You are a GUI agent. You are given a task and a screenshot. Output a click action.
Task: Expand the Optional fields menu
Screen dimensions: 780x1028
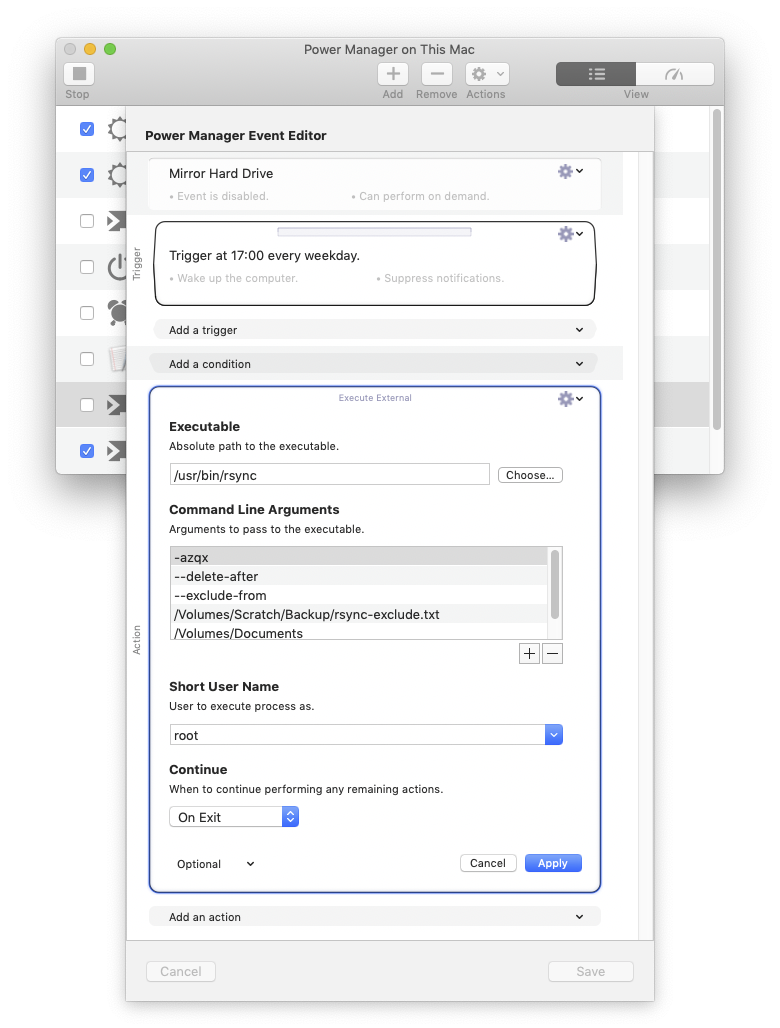[x=216, y=864]
